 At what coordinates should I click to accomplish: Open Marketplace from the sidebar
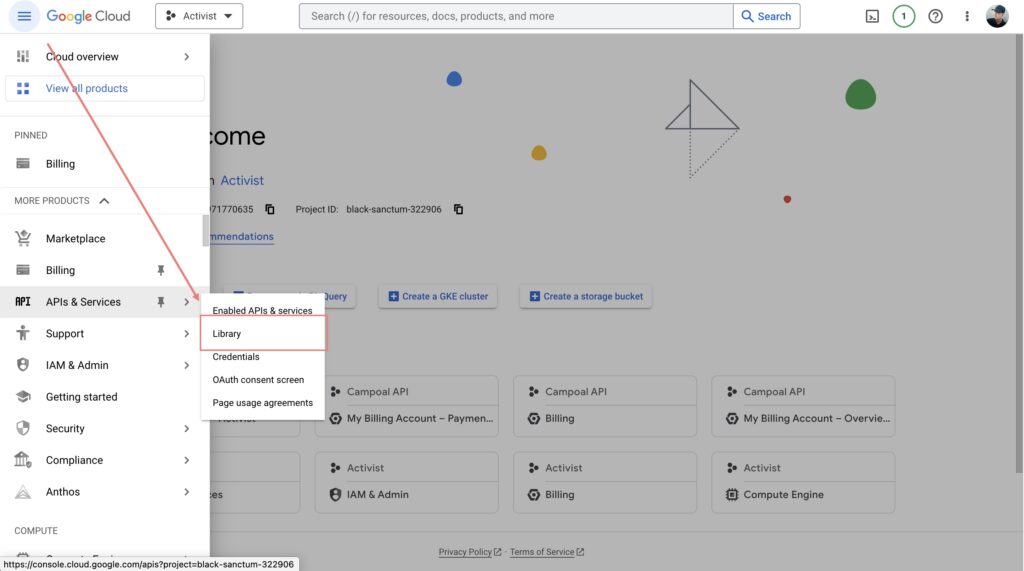(x=75, y=239)
